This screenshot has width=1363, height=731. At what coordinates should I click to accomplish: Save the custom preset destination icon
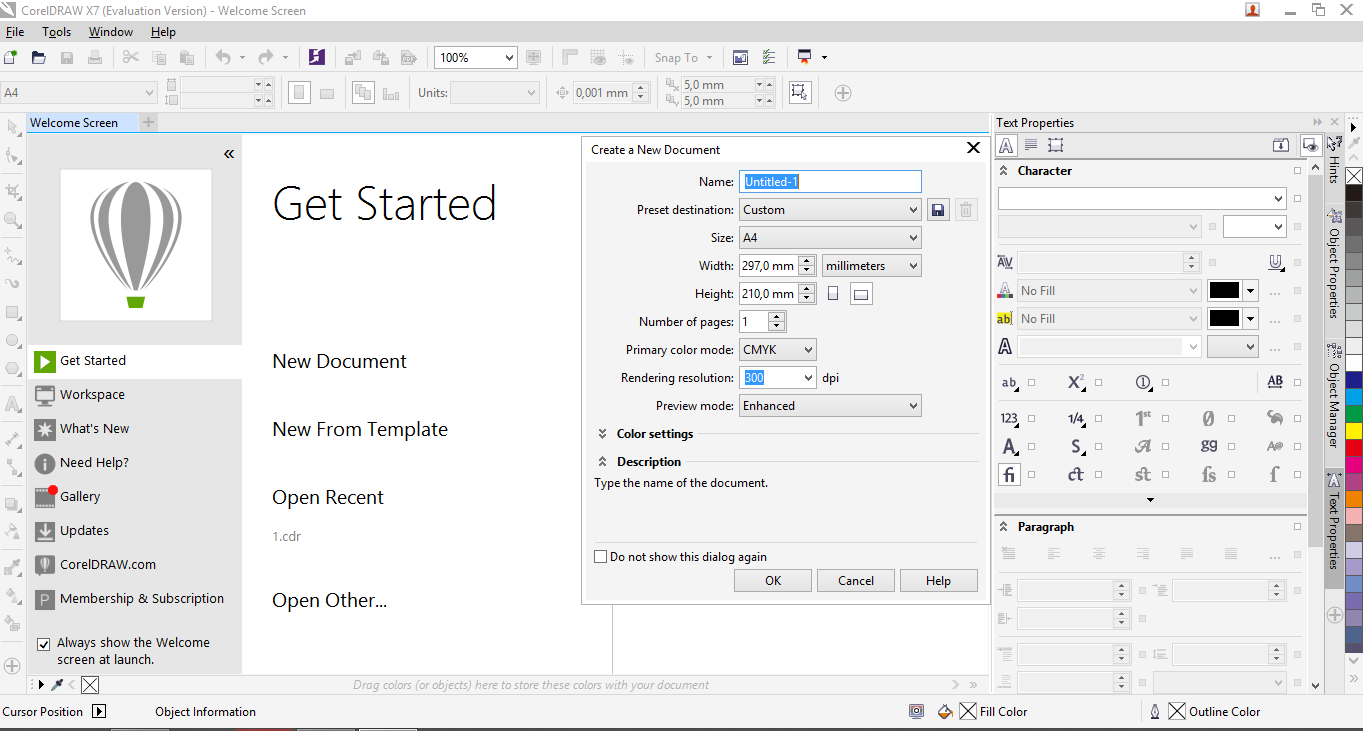(x=938, y=210)
